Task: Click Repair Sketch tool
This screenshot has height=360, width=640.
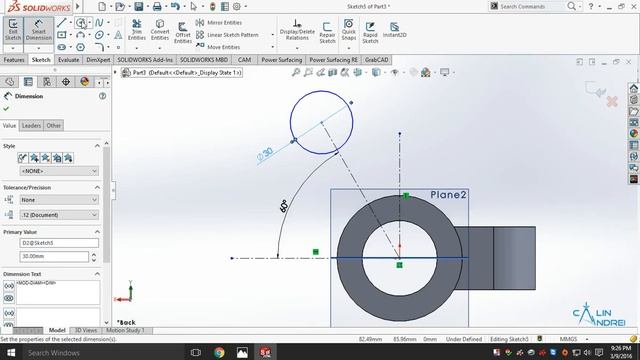Action: pos(327,32)
